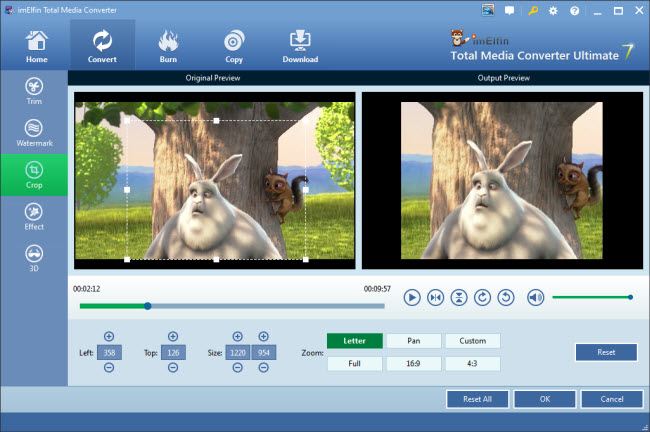Open the 3D settings tool

click(34, 258)
